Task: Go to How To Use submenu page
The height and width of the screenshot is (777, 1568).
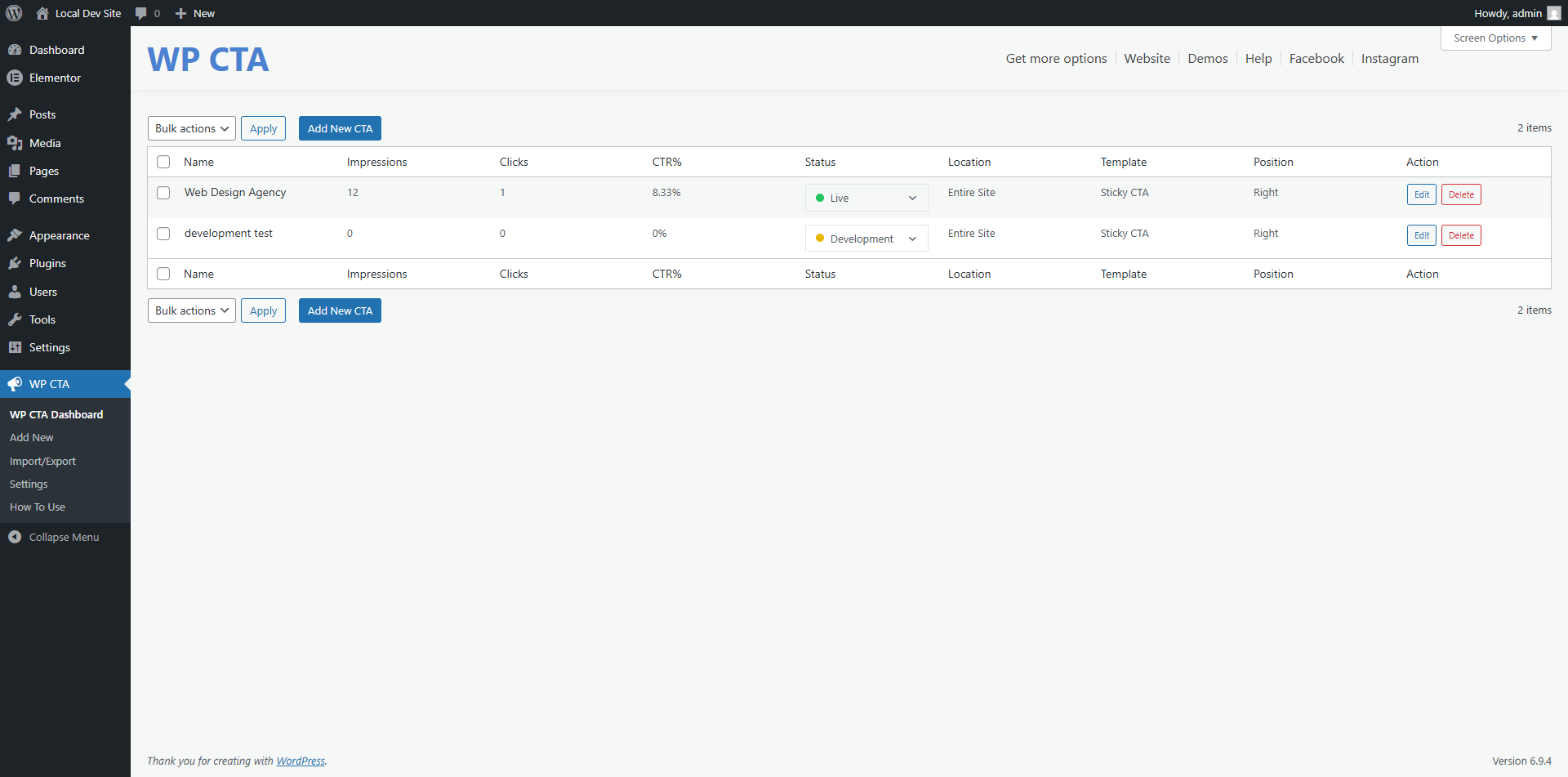Action: click(x=38, y=507)
